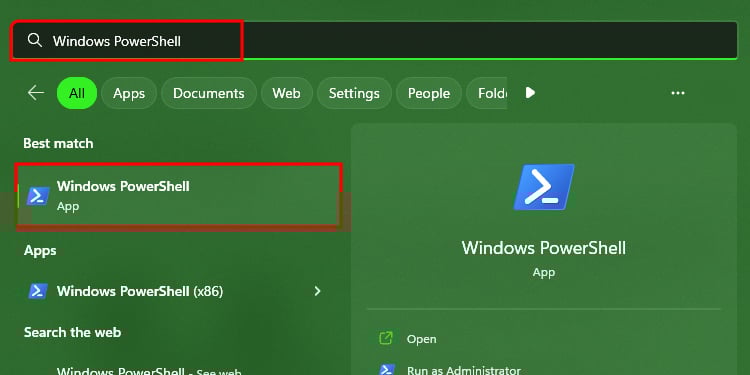Go back with the left arrow icon
Viewport: 750px width, 375px height.
pos(36,93)
